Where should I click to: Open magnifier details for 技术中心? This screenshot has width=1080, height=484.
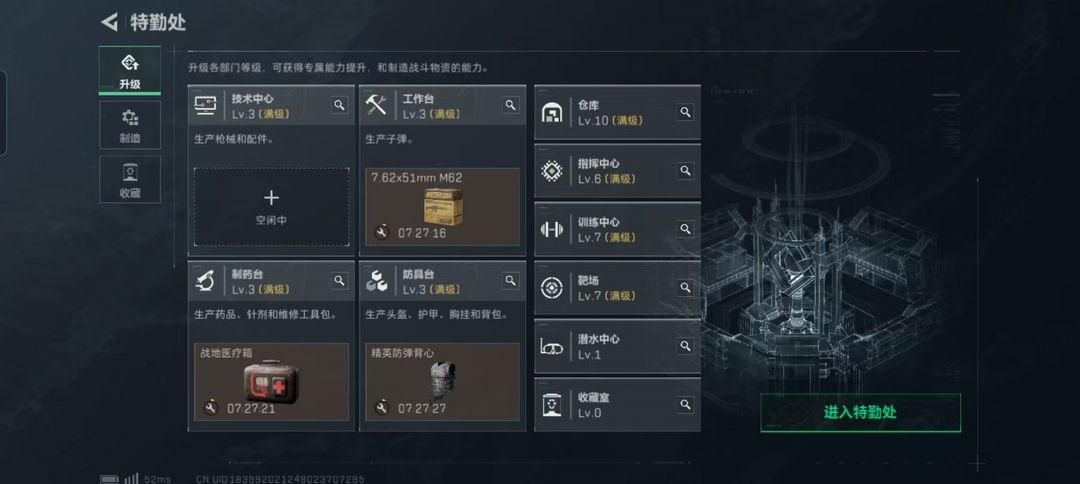340,105
